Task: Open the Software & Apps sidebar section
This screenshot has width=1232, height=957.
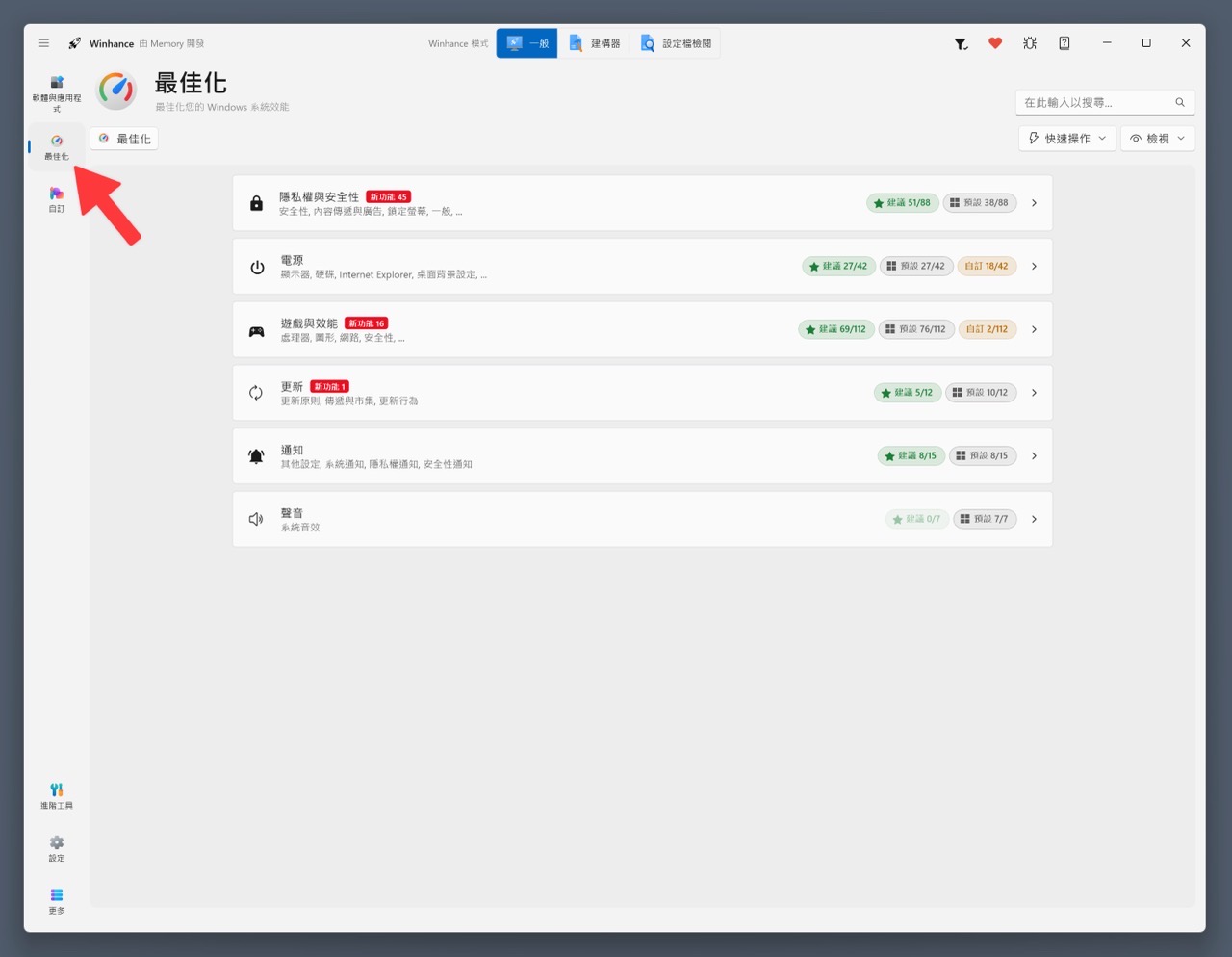Action: click(x=57, y=94)
